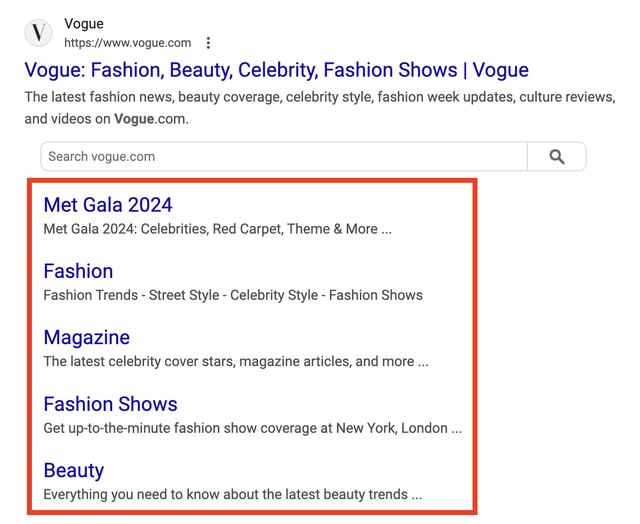Open the Beauty sitelink
This screenshot has width=640, height=524.
73,470
